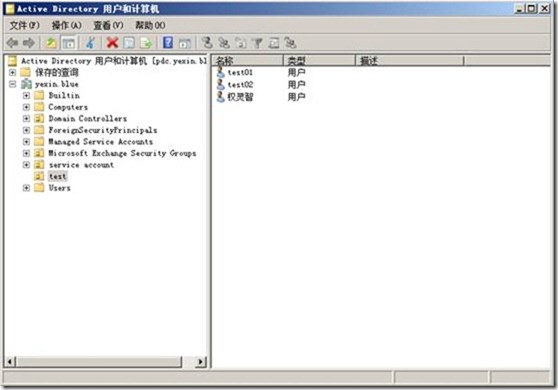
Task: Expand Microsoft Exchange Security Groups node
Action: [26, 153]
